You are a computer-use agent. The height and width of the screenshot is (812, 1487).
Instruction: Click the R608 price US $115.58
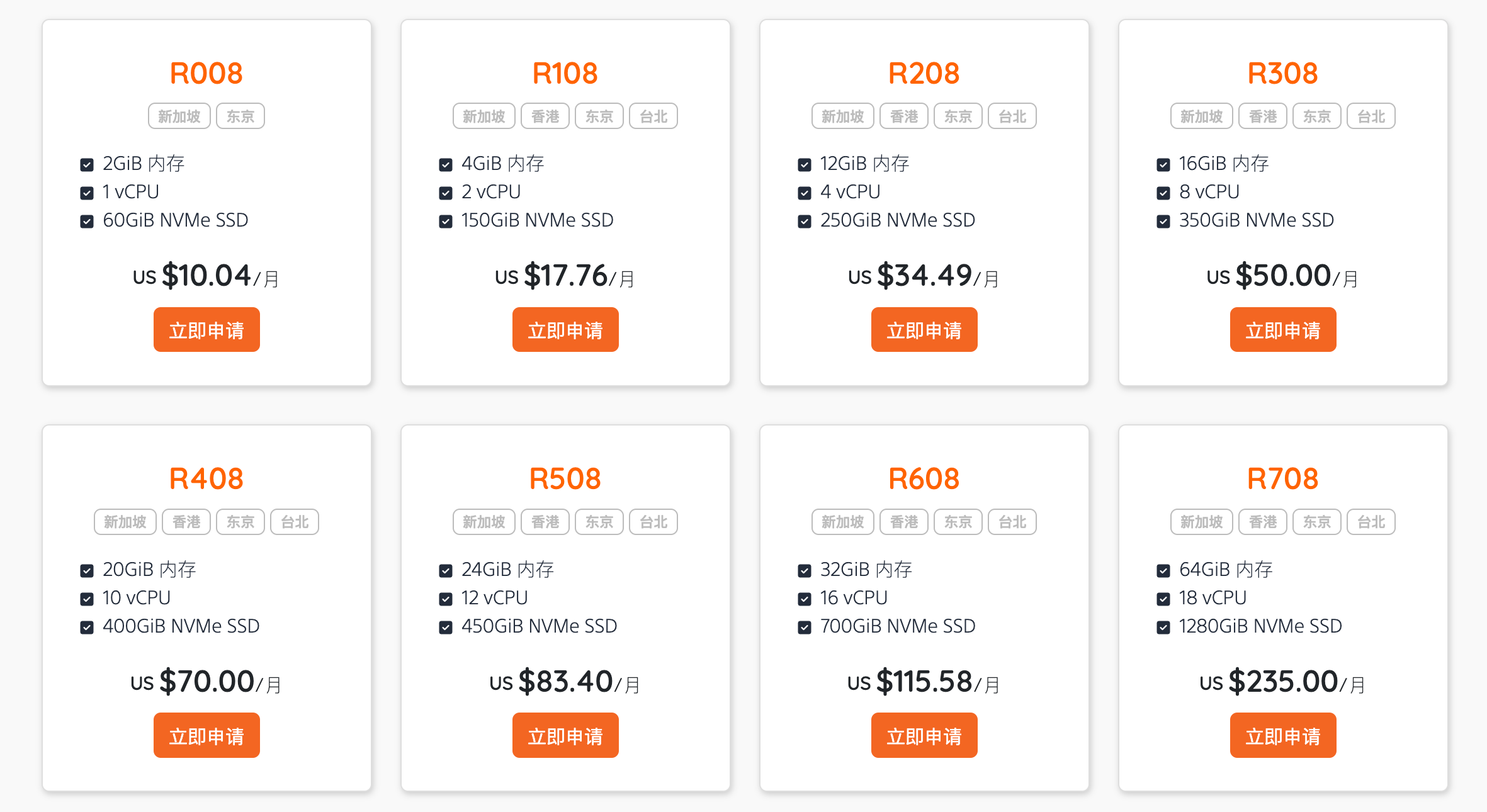point(910,682)
